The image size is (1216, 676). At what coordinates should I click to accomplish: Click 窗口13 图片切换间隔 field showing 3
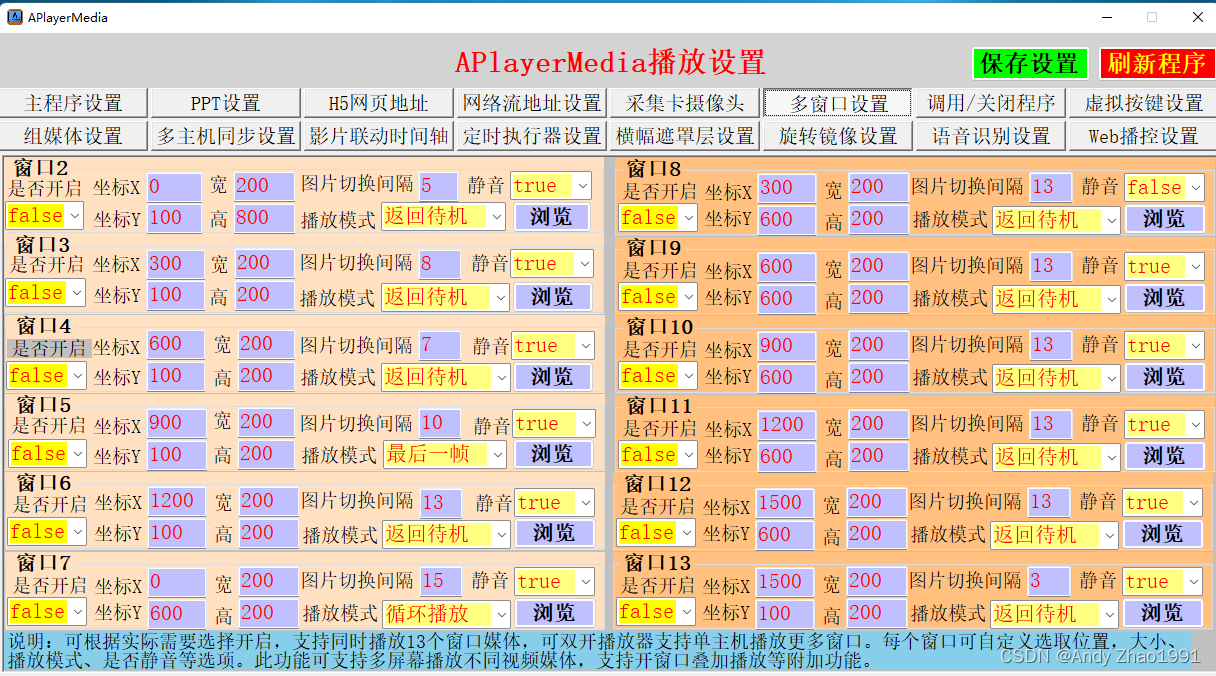[x=1048, y=581]
